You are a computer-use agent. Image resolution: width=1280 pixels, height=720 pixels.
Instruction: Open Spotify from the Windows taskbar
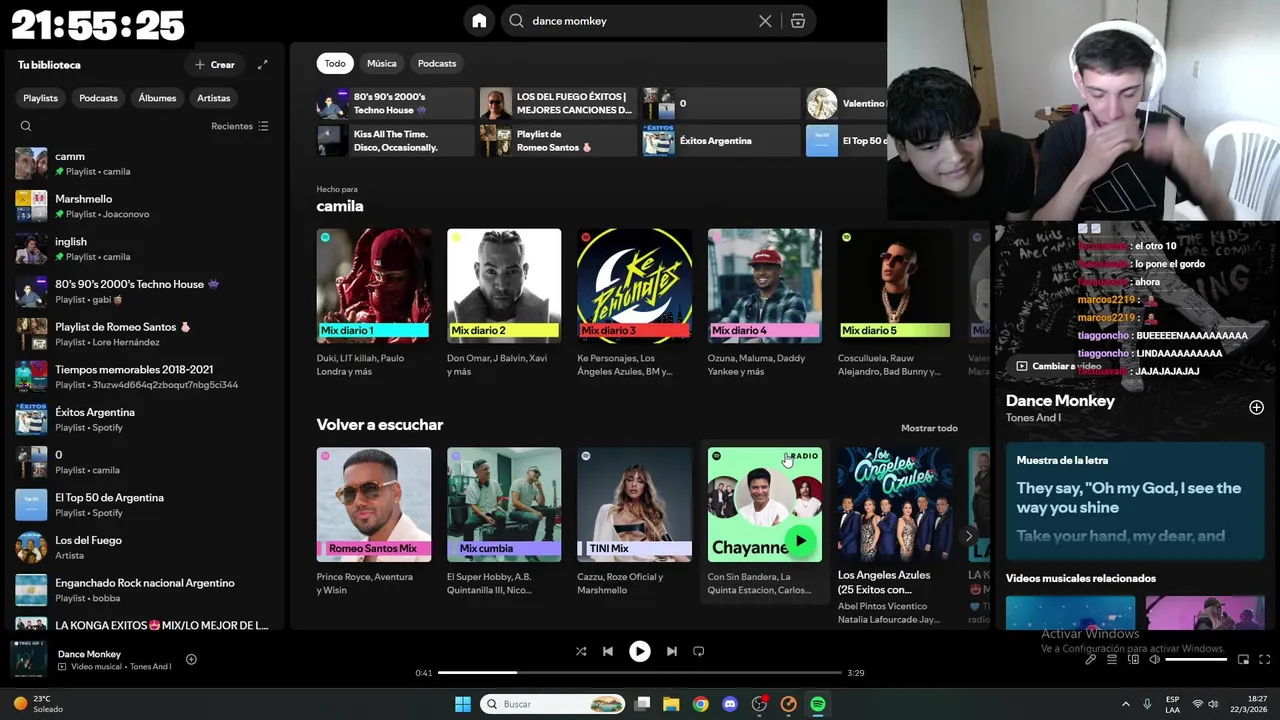[x=817, y=704]
